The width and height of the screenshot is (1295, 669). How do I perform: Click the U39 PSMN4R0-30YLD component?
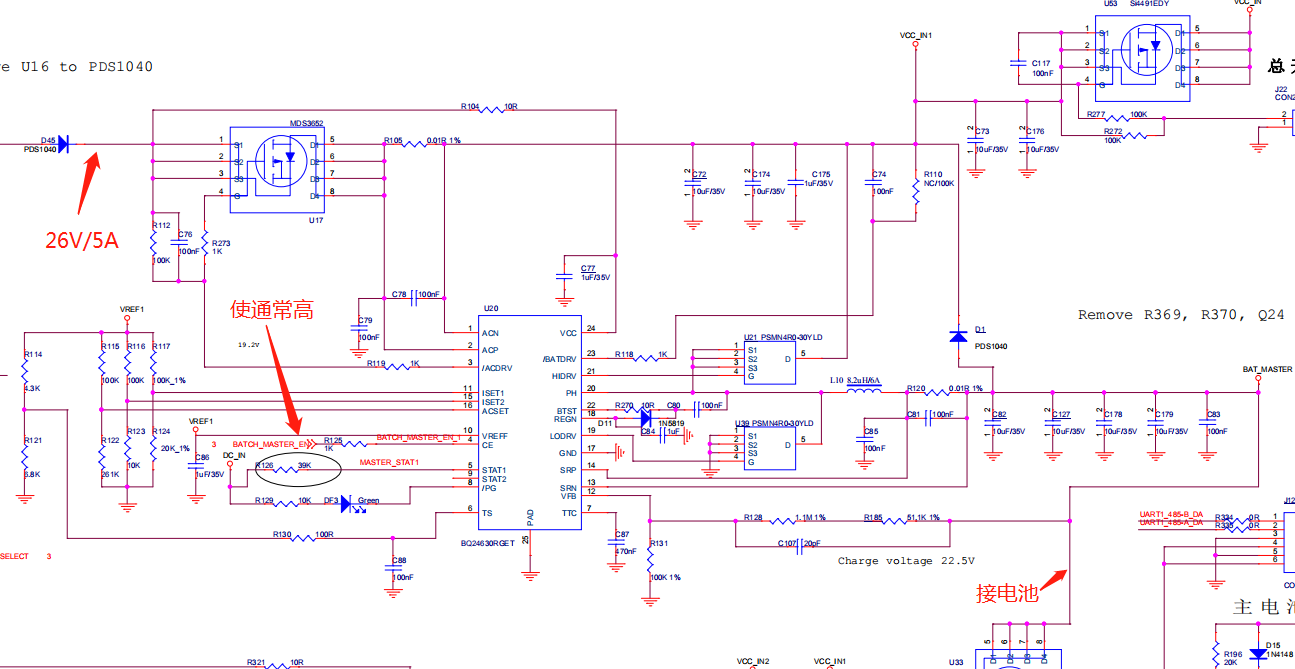(x=769, y=450)
